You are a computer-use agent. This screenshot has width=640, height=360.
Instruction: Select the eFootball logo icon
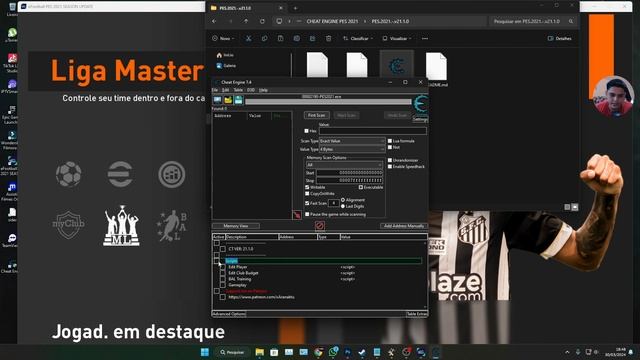(x=120, y=174)
